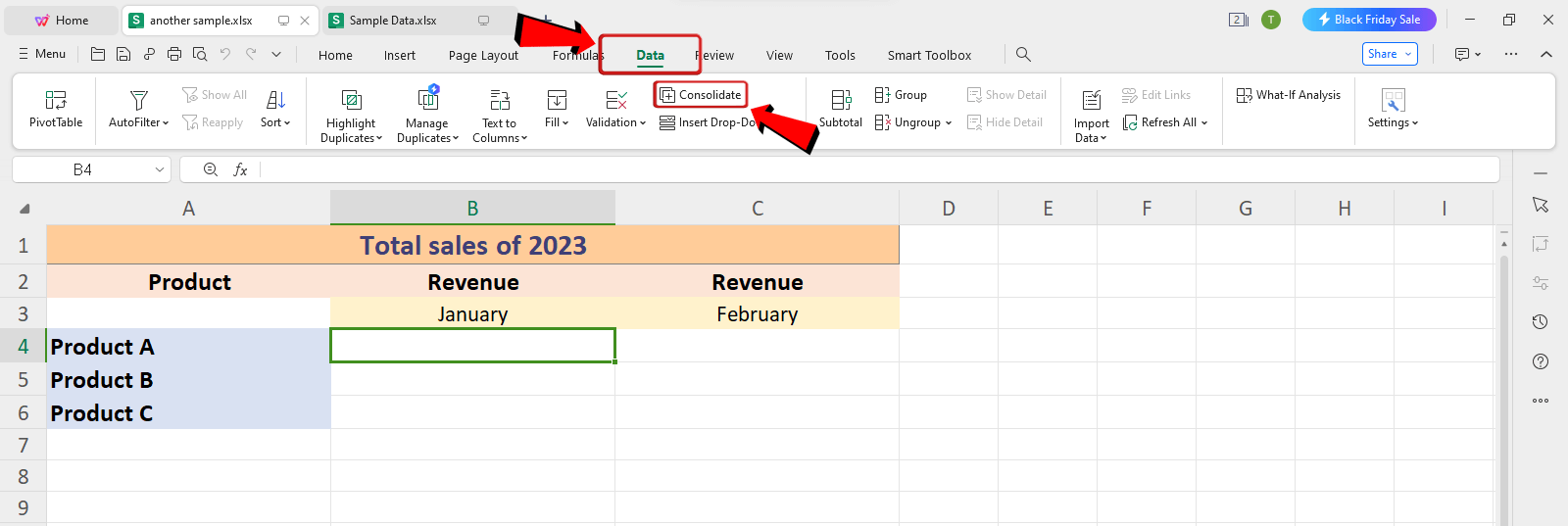Expand the Refresh All dropdown
Viewport: 1568px width, 526px height.
coord(1204,123)
